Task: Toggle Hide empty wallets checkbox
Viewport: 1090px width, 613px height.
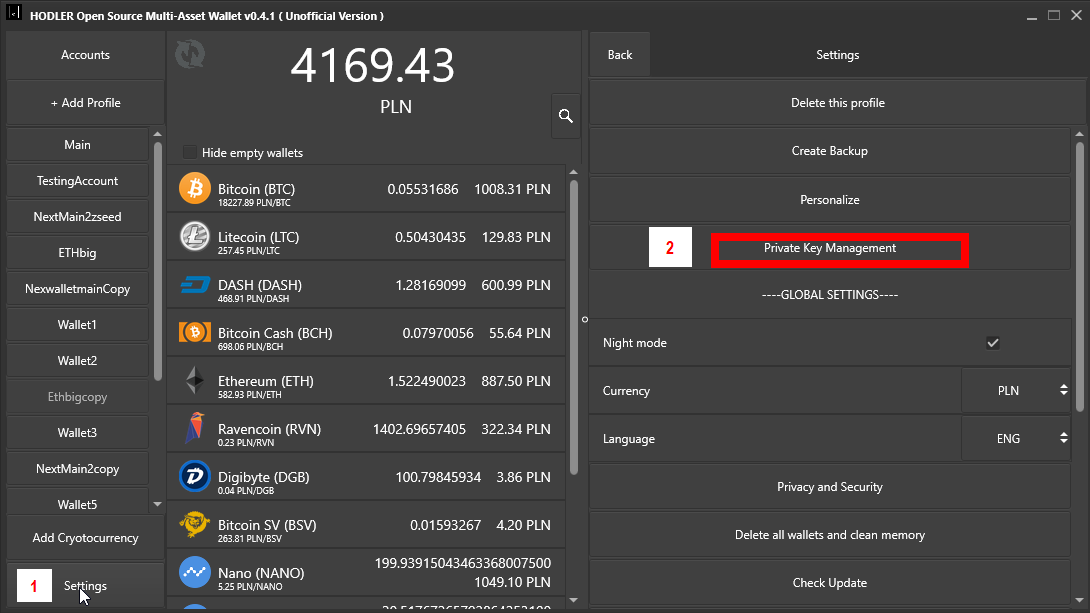Action: (189, 152)
